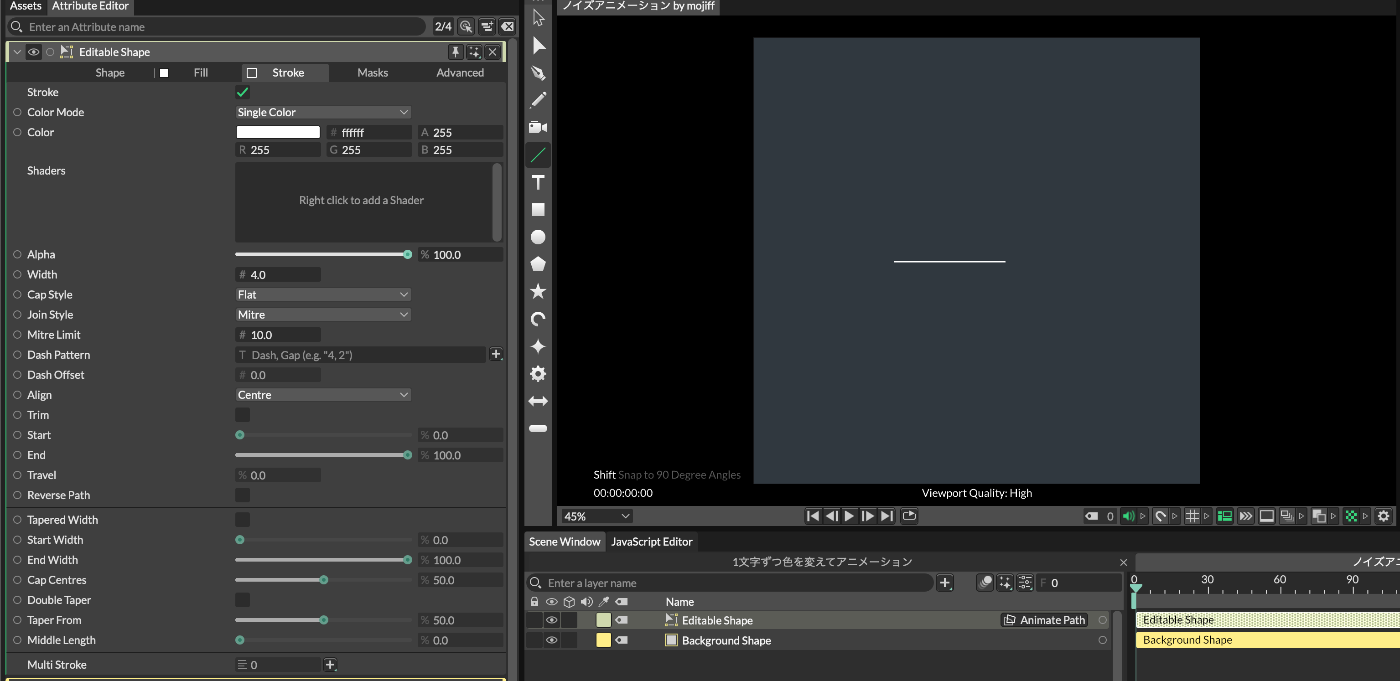Select the Text tool
This screenshot has height=681, width=1400.
coord(538,182)
